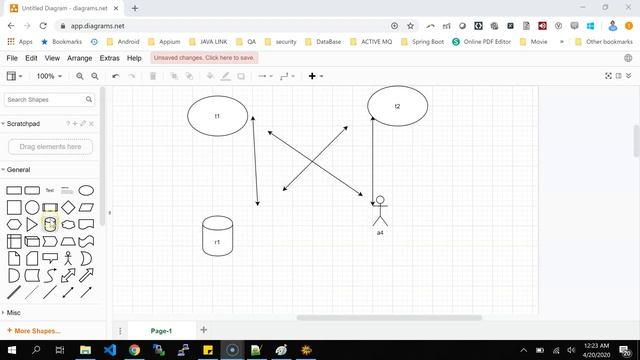Undo the last action
The width and height of the screenshot is (640, 360).
click(x=116, y=76)
